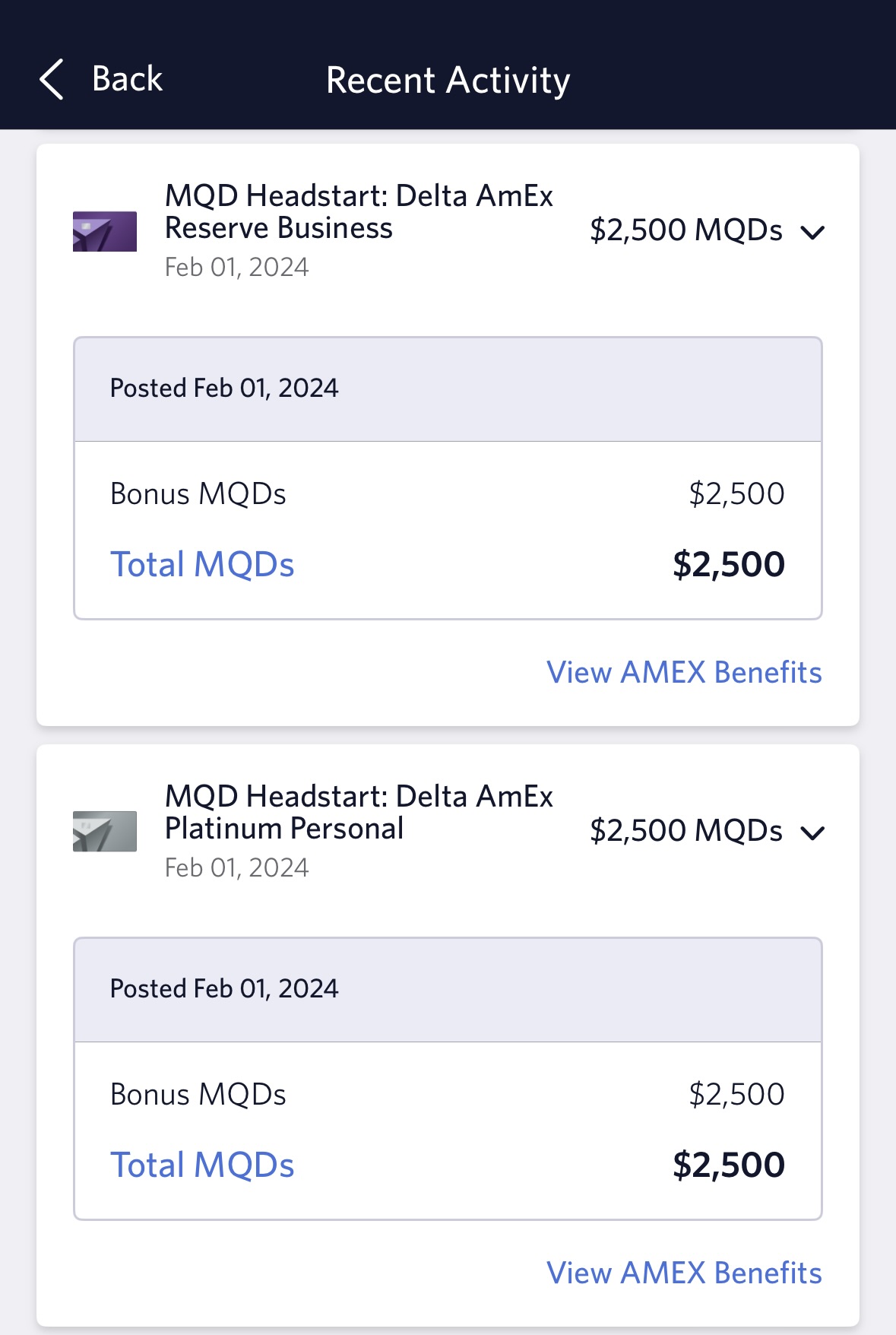Tap $2,500 MQDs summary for Platinum Personal
The image size is (896, 1335).
click(685, 831)
